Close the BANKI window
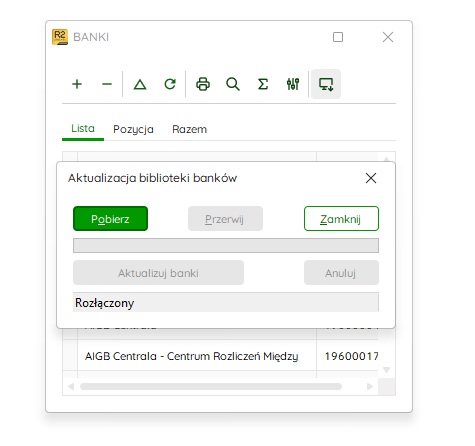 coord(388,37)
